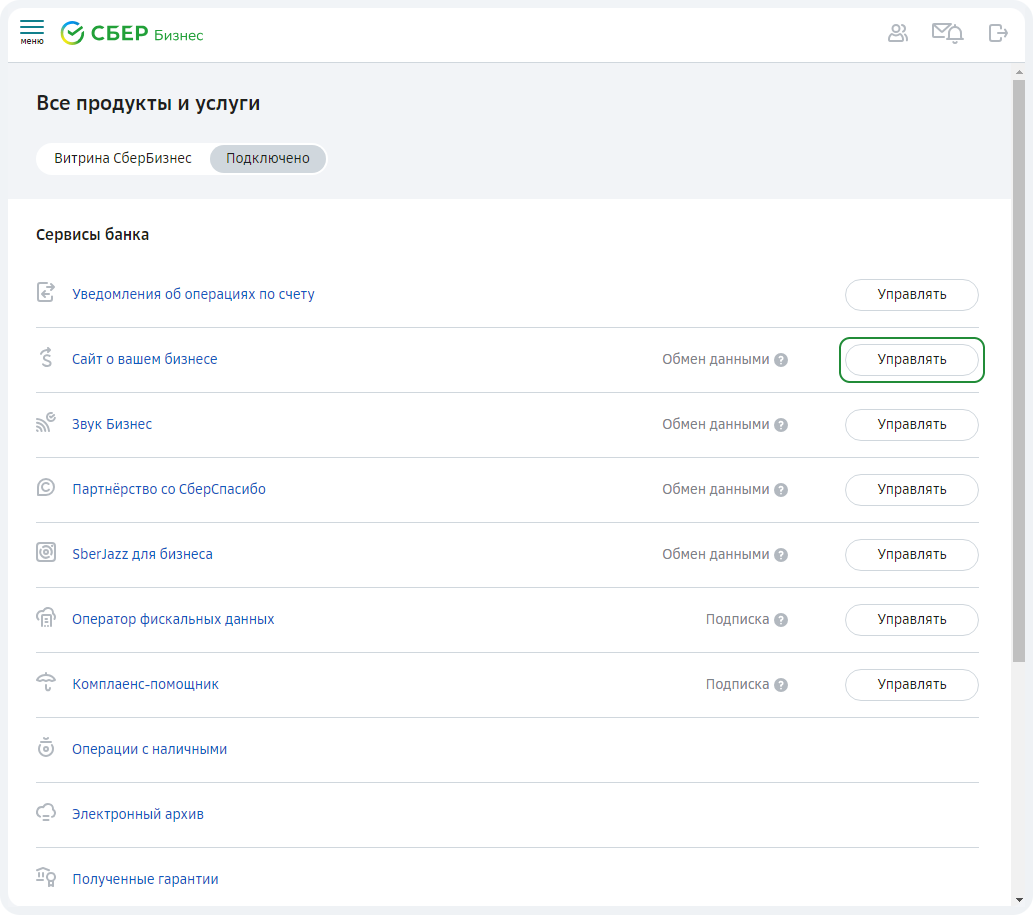Screen dimensions: 1033x915
Task: Click the Комплаенс-помощник umbrella icon
Action: tap(45, 682)
